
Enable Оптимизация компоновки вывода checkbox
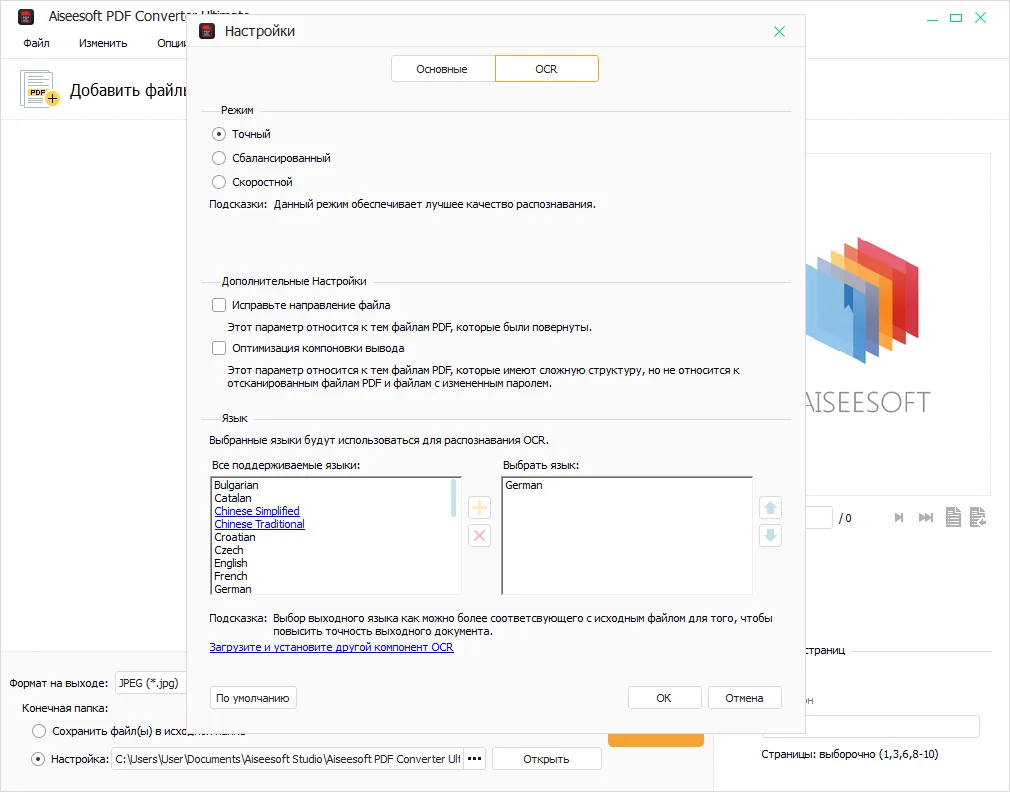tap(219, 348)
